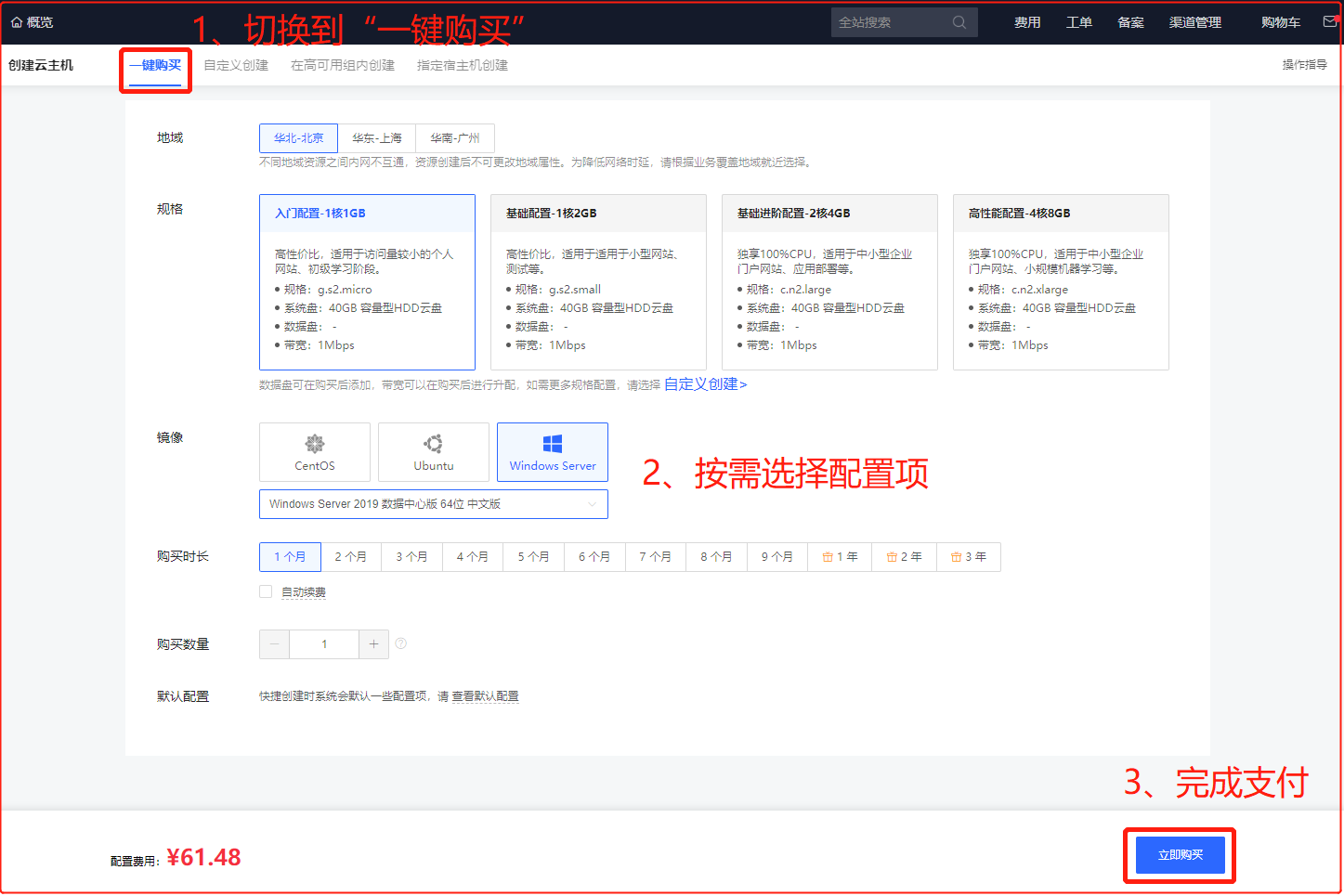Image resolution: width=1344 pixels, height=896 pixels.
Task: Click the purchase quantity input field
Action: tap(324, 644)
